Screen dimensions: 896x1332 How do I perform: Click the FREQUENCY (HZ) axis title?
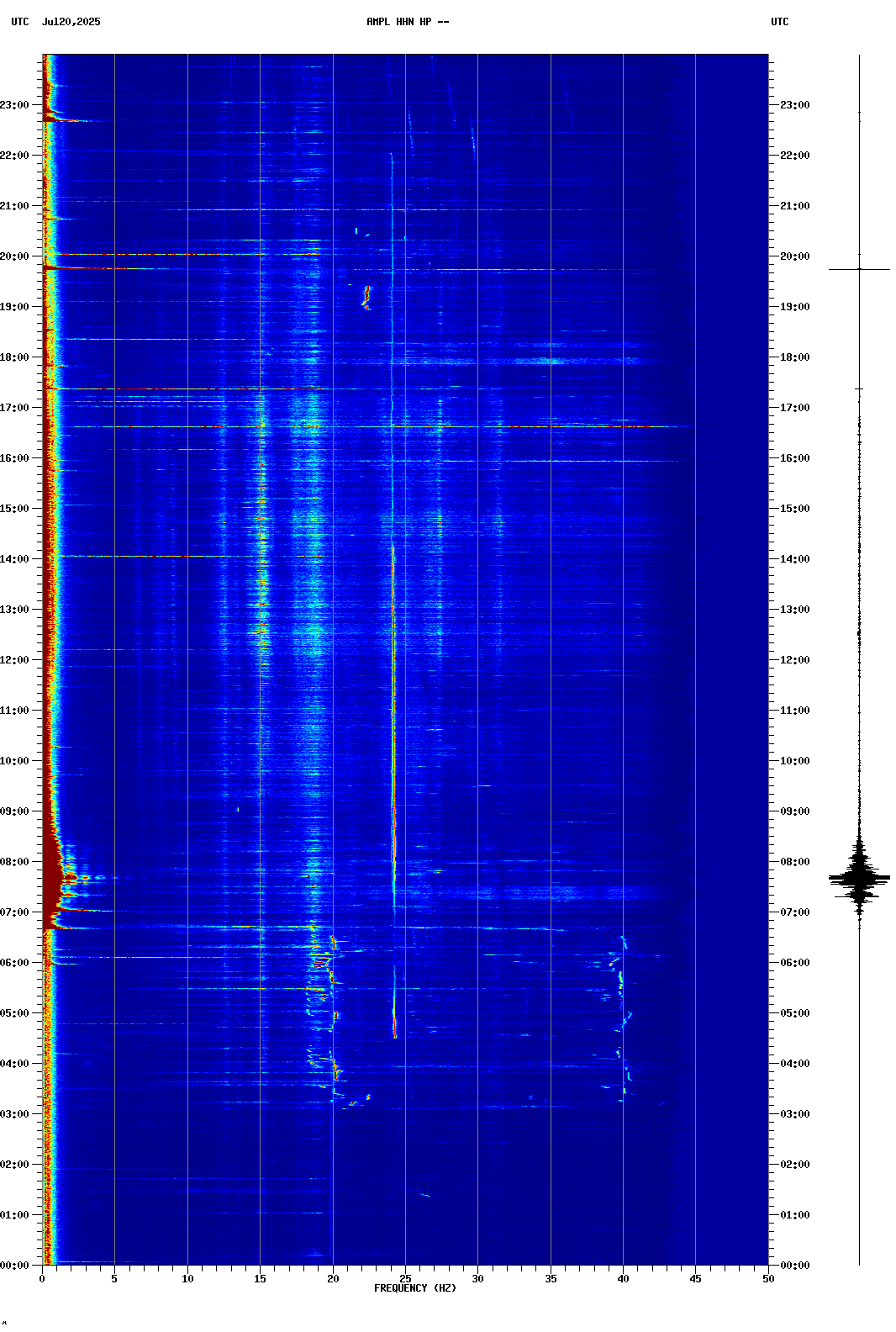[x=415, y=1288]
